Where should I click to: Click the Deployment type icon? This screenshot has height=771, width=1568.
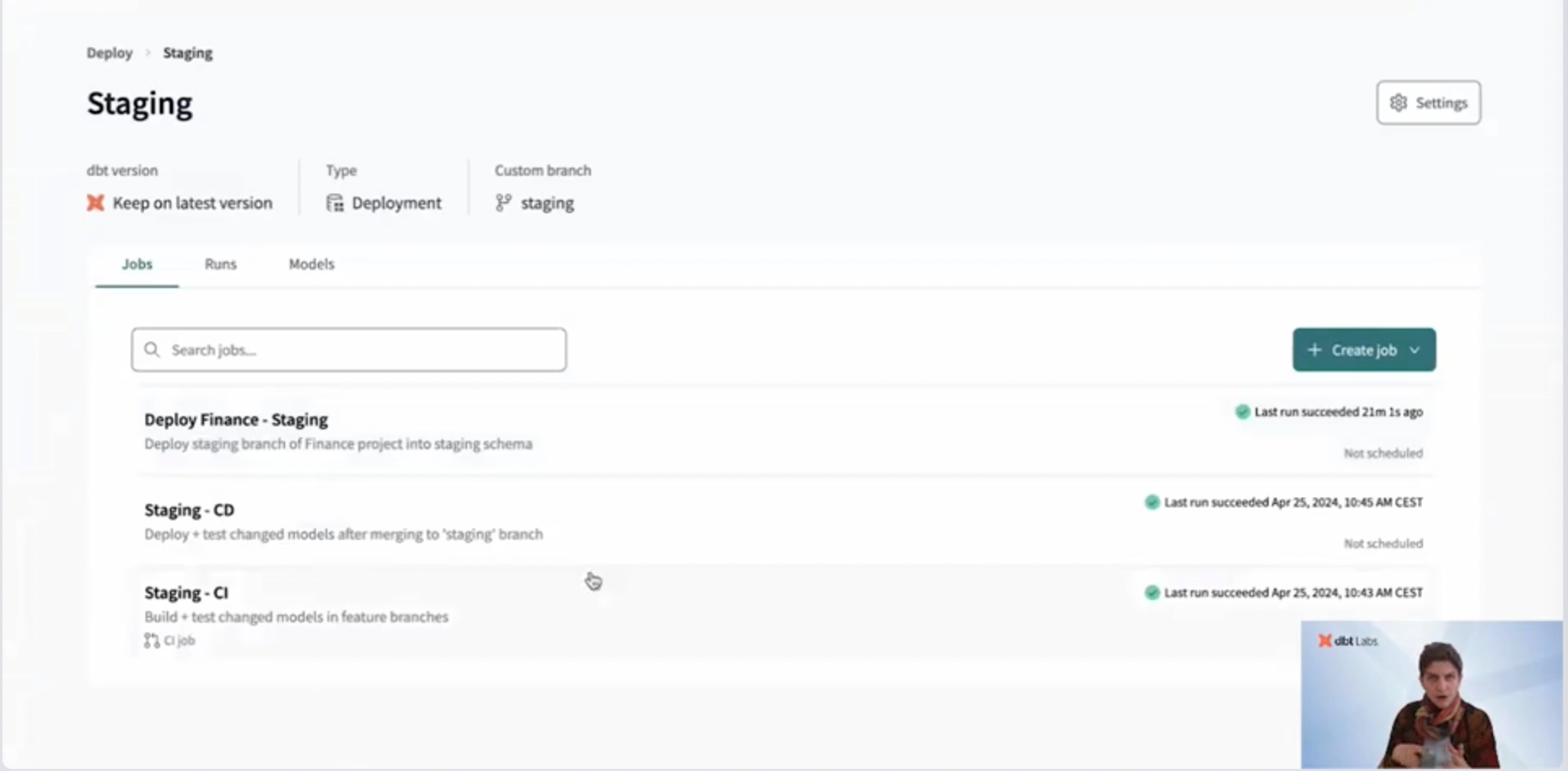335,203
